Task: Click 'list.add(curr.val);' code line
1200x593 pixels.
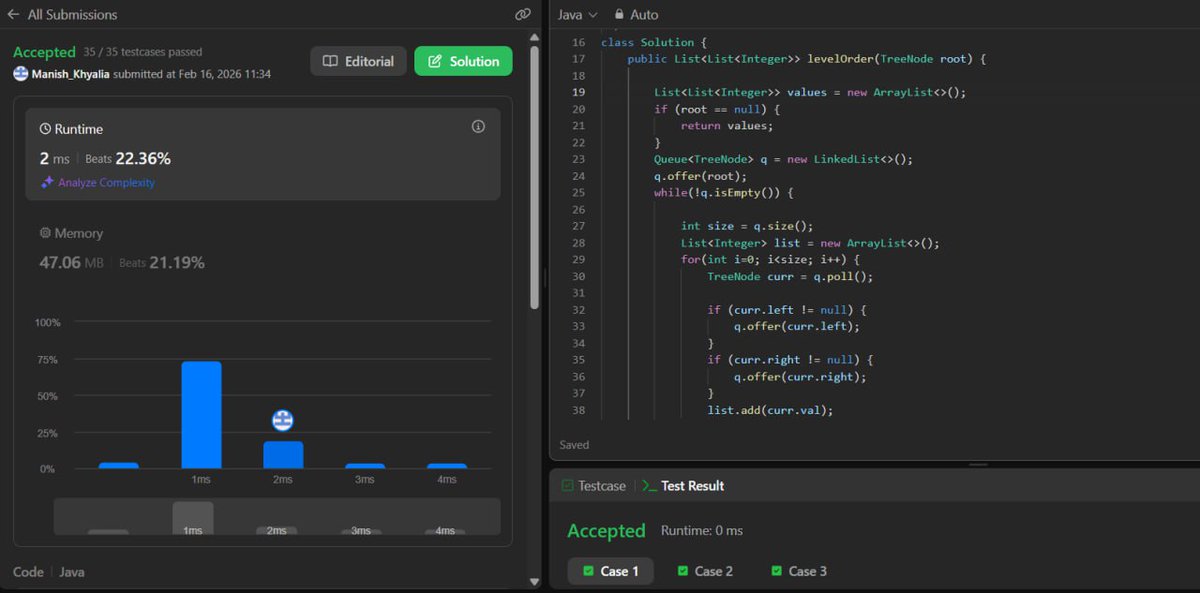Action: point(770,410)
